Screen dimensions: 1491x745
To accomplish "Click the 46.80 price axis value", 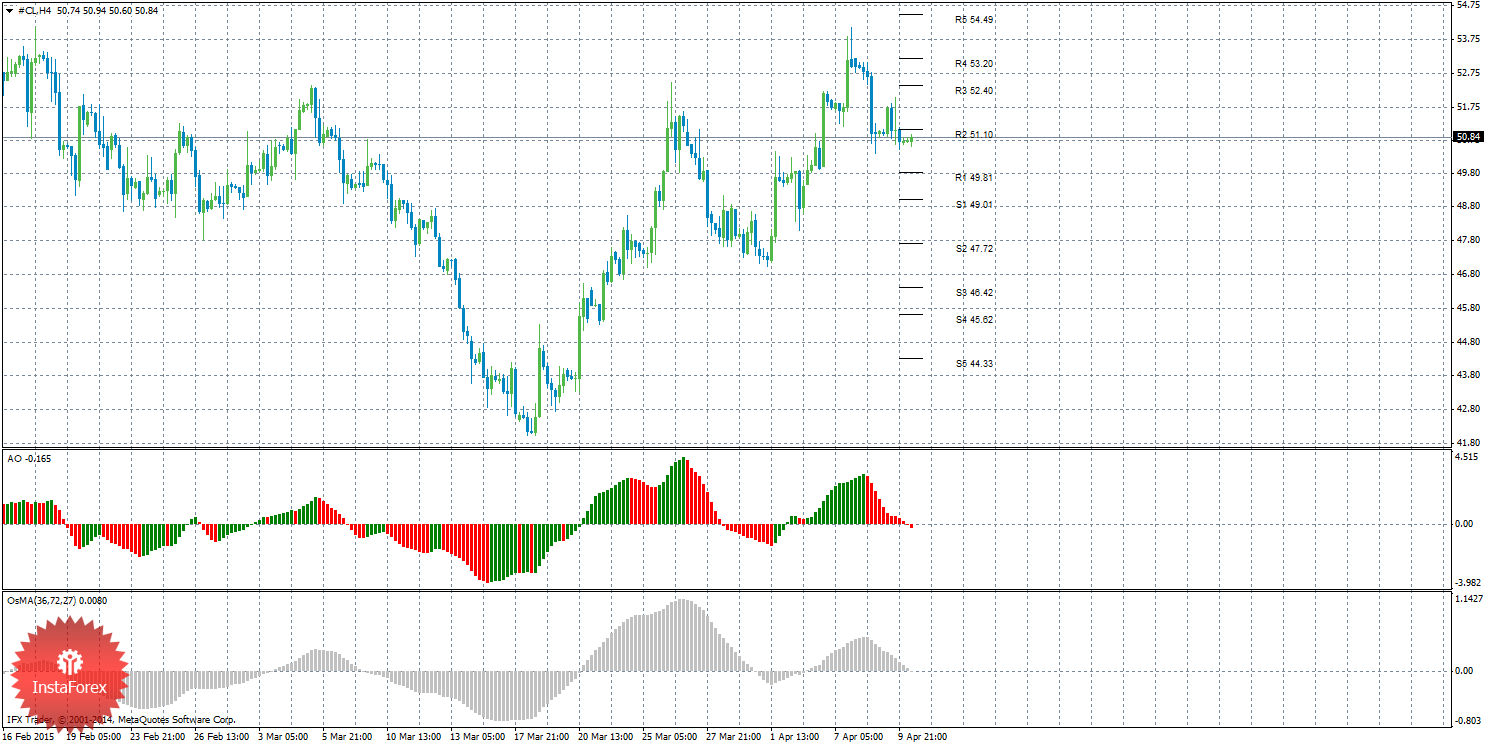I will tap(1468, 274).
